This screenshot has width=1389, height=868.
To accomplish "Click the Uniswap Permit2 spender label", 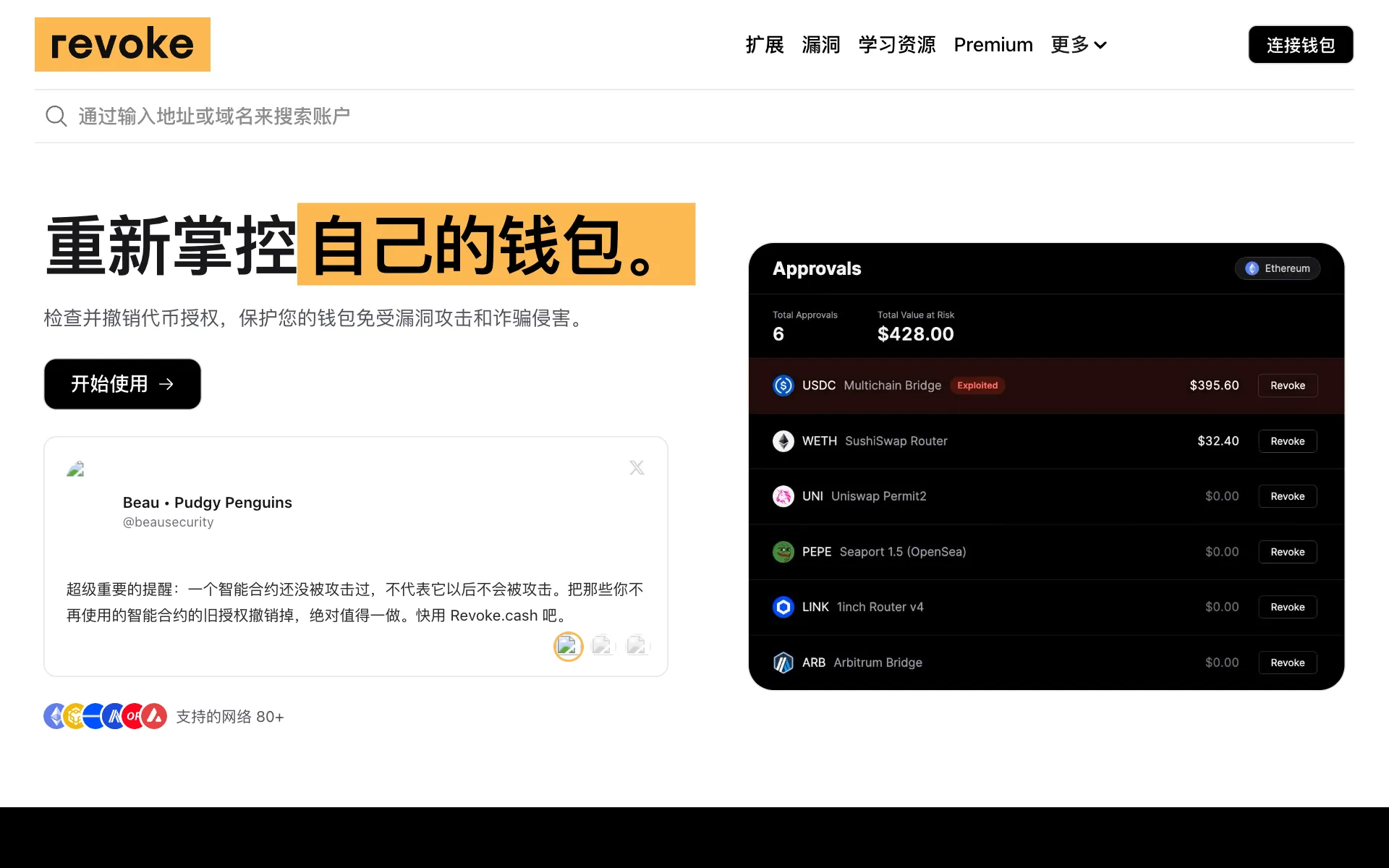I will click(x=878, y=496).
